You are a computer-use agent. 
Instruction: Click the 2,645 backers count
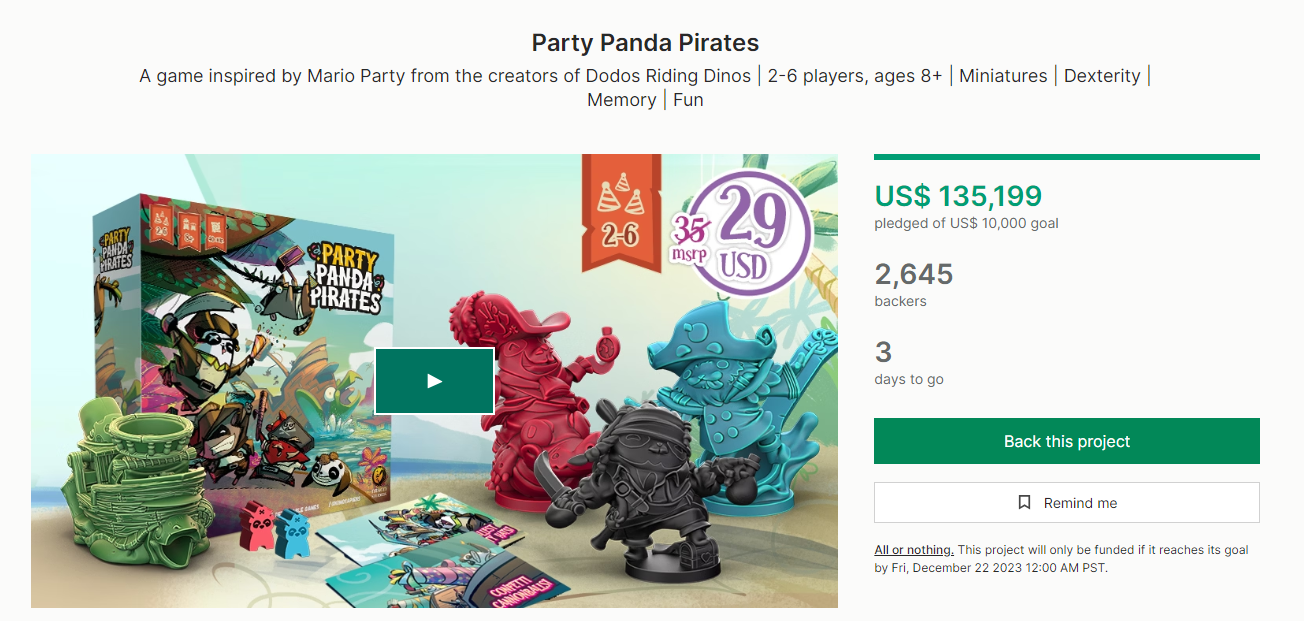913,274
